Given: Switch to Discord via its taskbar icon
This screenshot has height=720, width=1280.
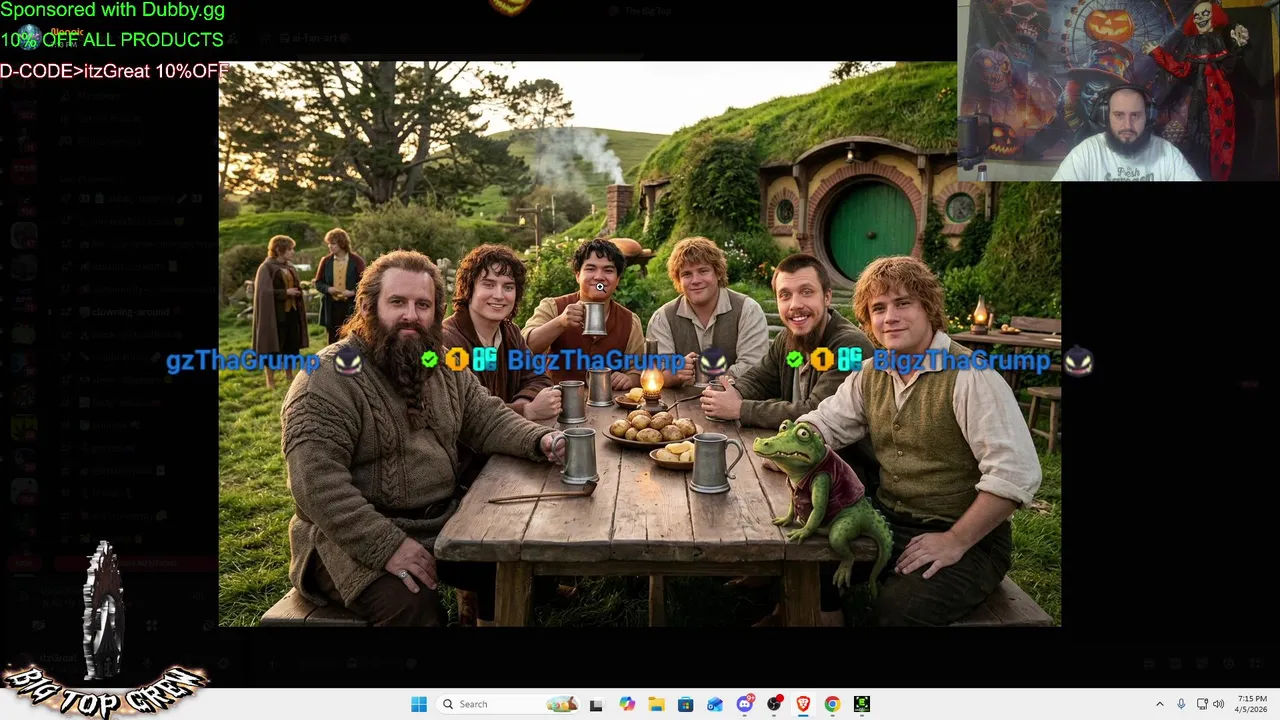Looking at the screenshot, I should coord(745,704).
